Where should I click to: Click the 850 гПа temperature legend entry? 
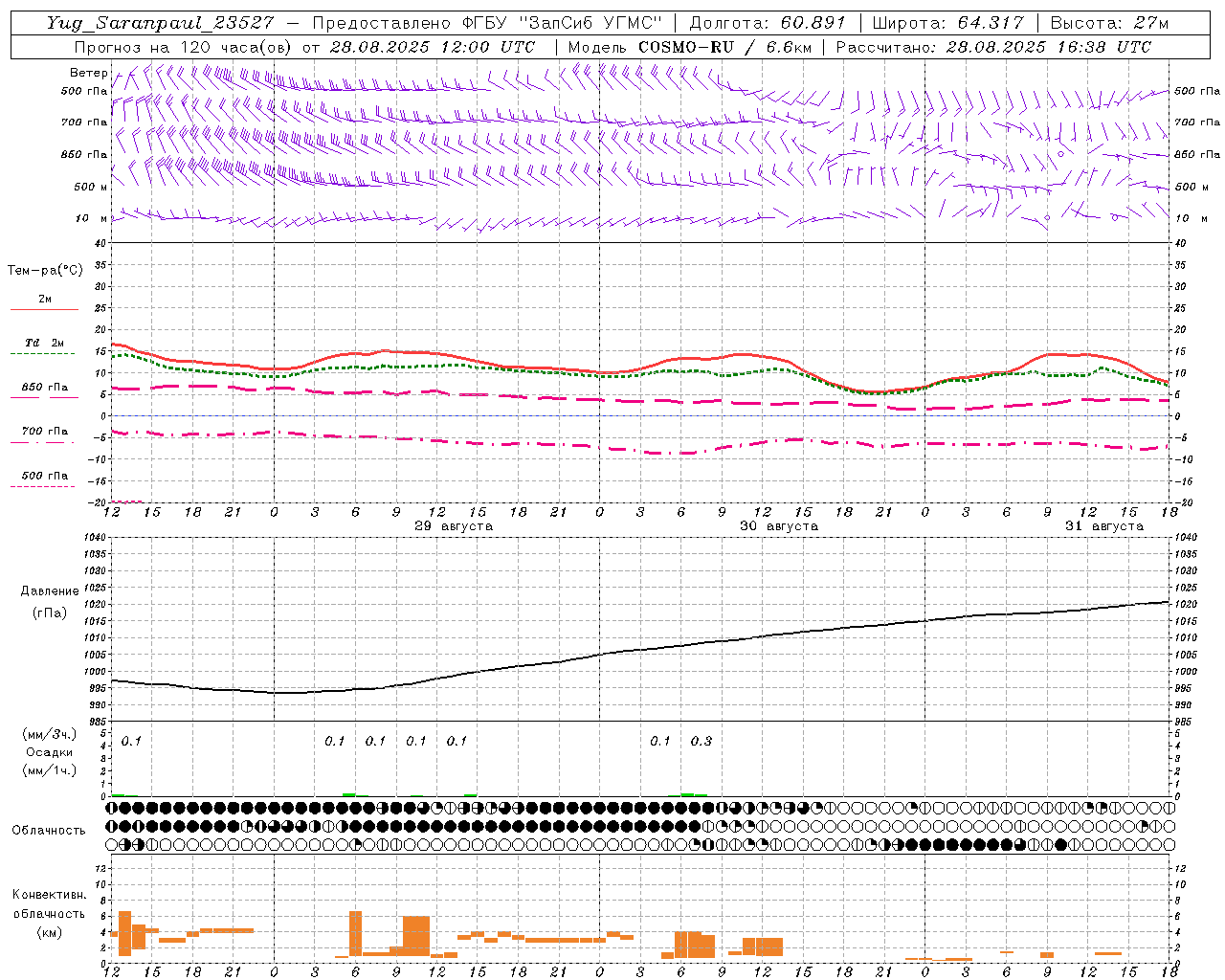pyautogui.click(x=45, y=387)
